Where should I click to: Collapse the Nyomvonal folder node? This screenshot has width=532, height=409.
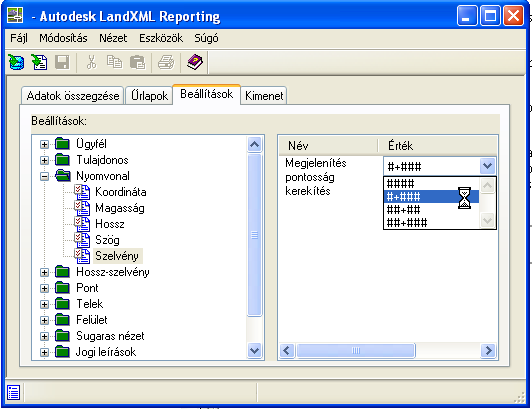[44, 176]
